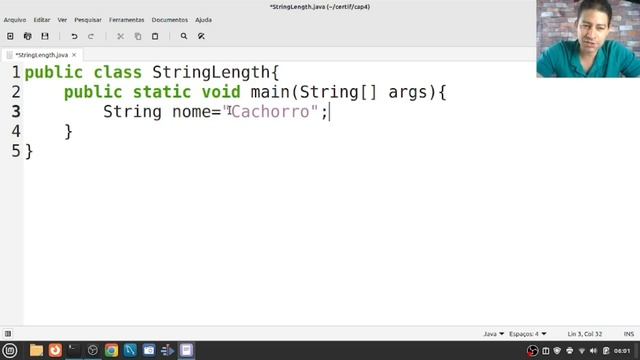Click the closing brace on line 5
The height and width of the screenshot is (360, 640).
tap(29, 151)
